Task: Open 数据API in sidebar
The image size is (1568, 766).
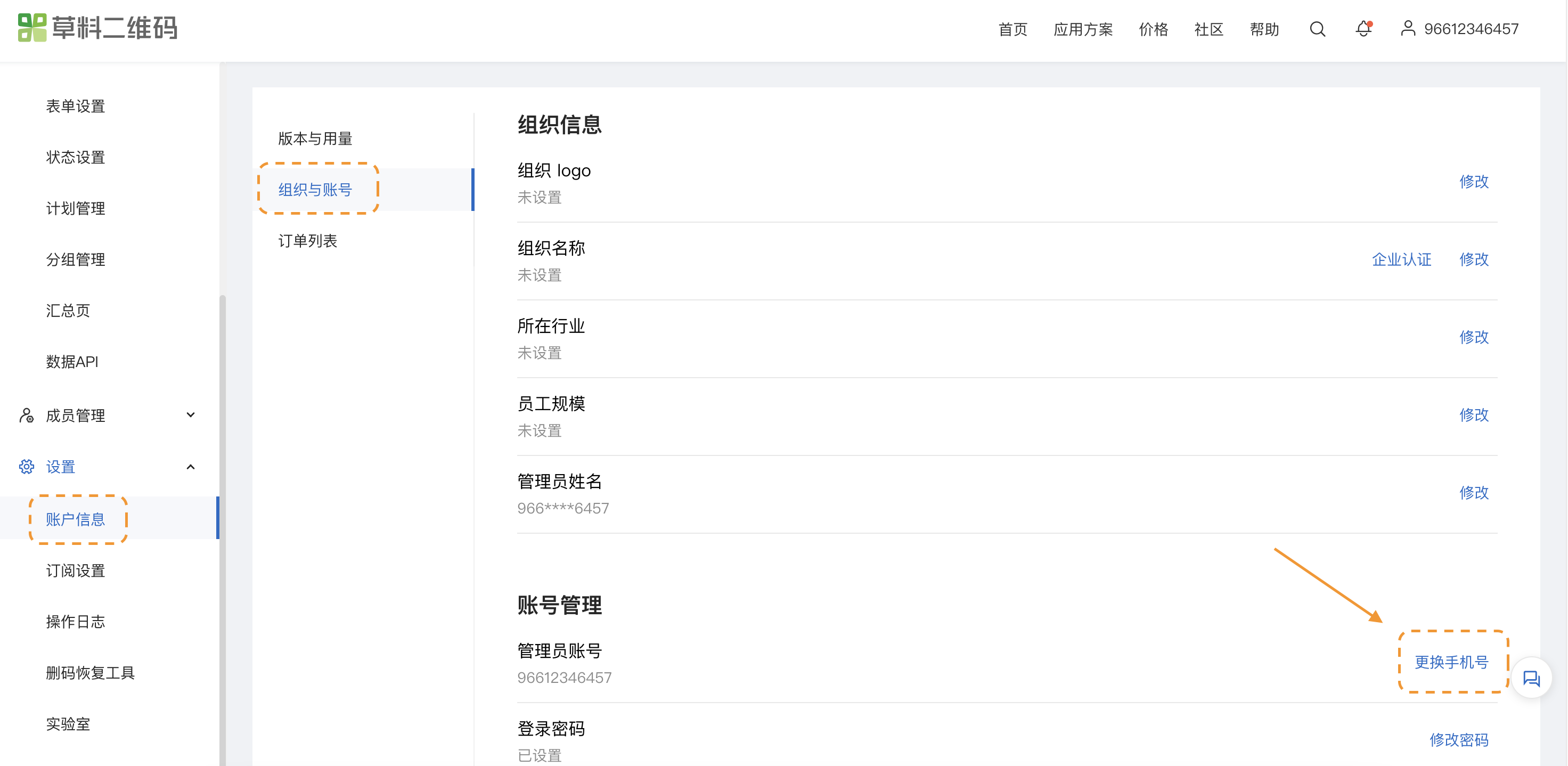Action: [x=72, y=362]
